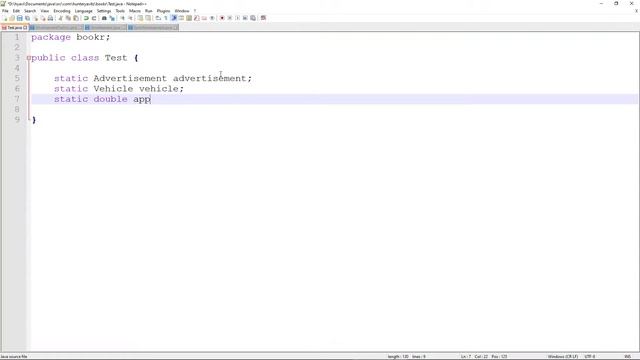
Task: Create a new file with the New toolbar icon
Action: click(5, 18)
